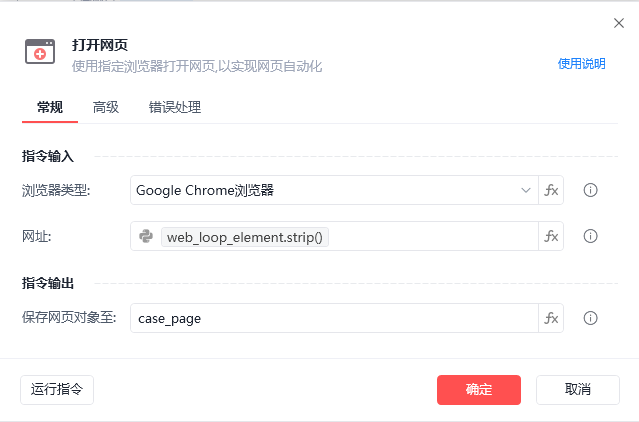Screen dimensions: 639x422
Task: Open the Google Chrome浏览器 combo box
Action: click(330, 190)
